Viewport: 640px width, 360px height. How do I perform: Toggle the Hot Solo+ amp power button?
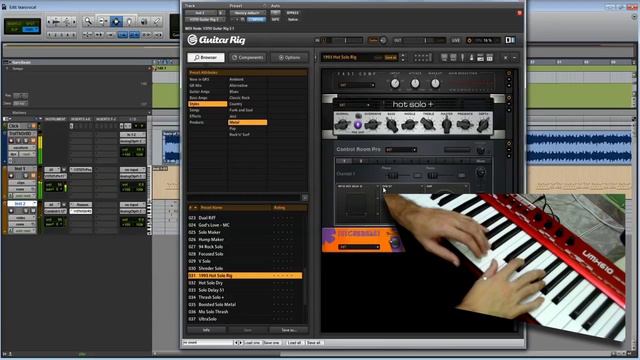(x=509, y=98)
